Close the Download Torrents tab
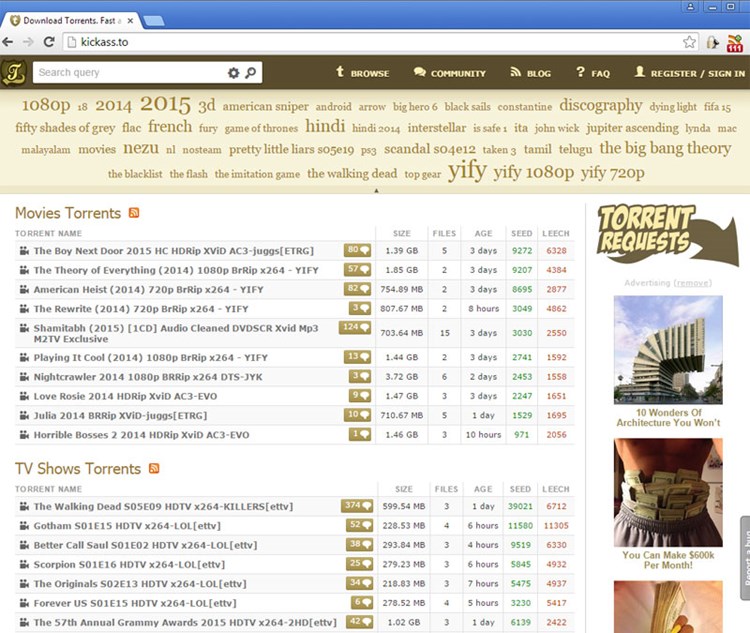The image size is (750, 633). click(x=130, y=21)
